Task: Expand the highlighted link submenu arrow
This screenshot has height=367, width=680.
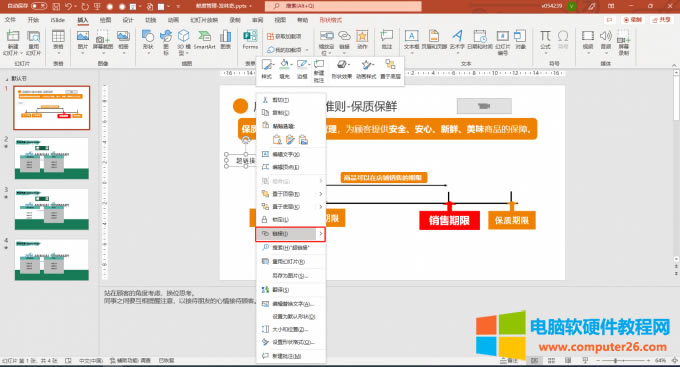Action: 320,234
